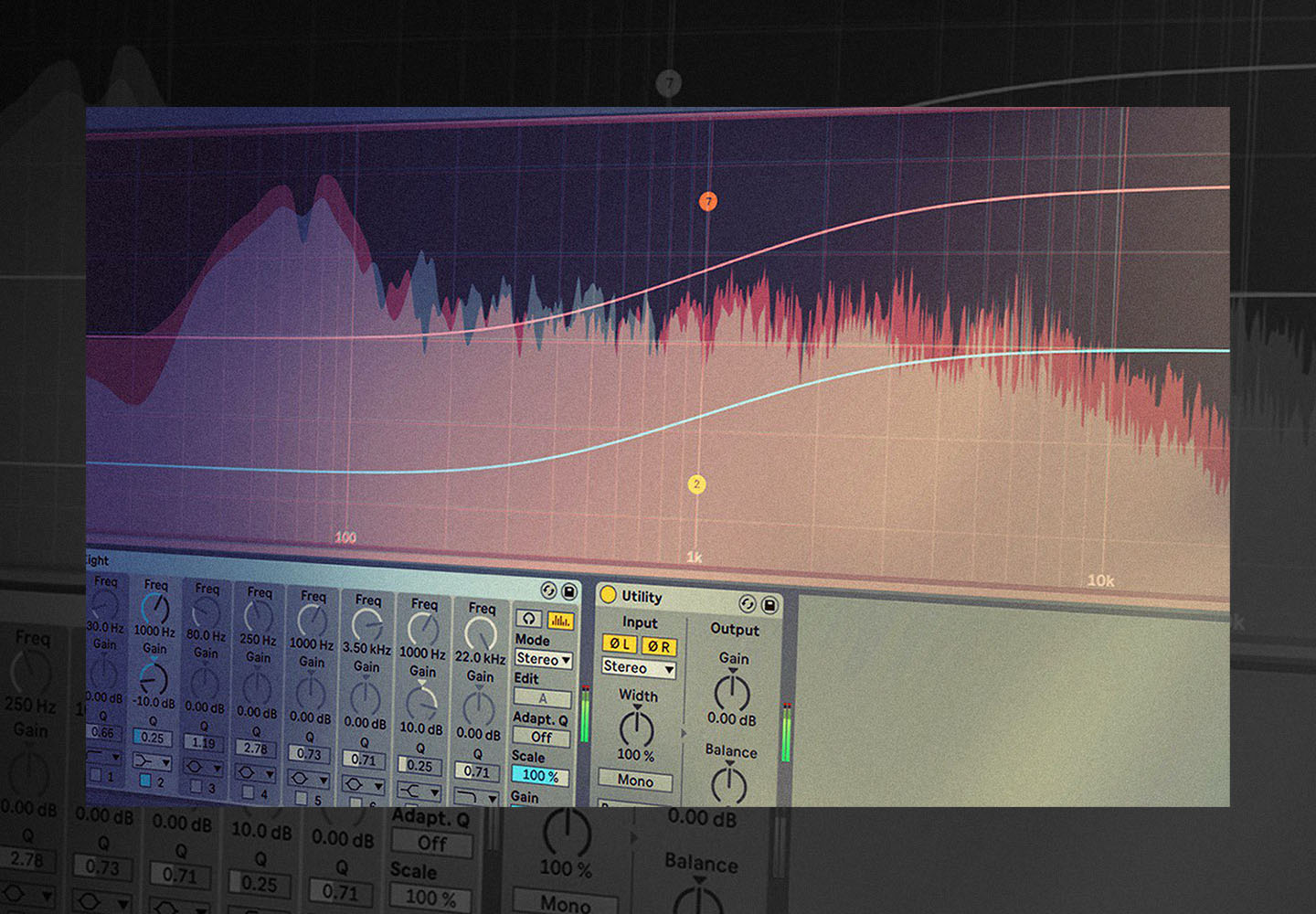Open band 3 bell filter type dropdown
This screenshot has height=914, width=1316.
point(203,768)
